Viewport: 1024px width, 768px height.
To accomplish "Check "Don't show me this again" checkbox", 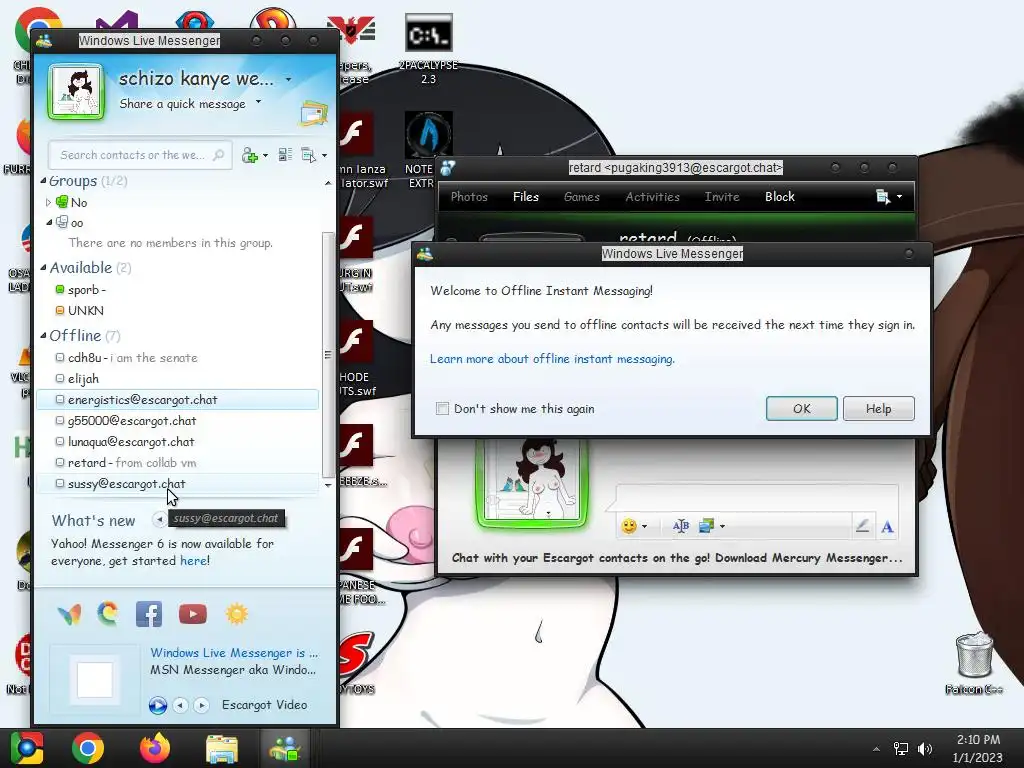I will 442,409.
